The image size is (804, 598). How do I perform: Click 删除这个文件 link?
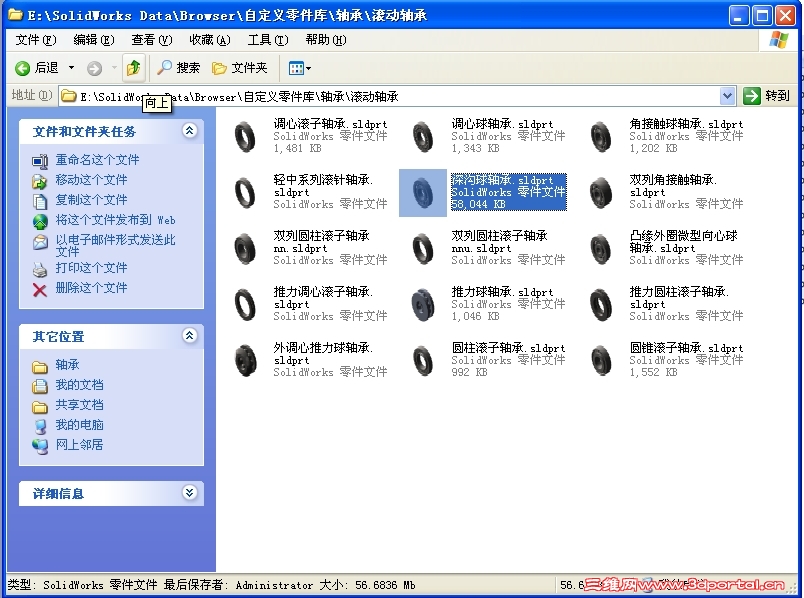pos(91,288)
